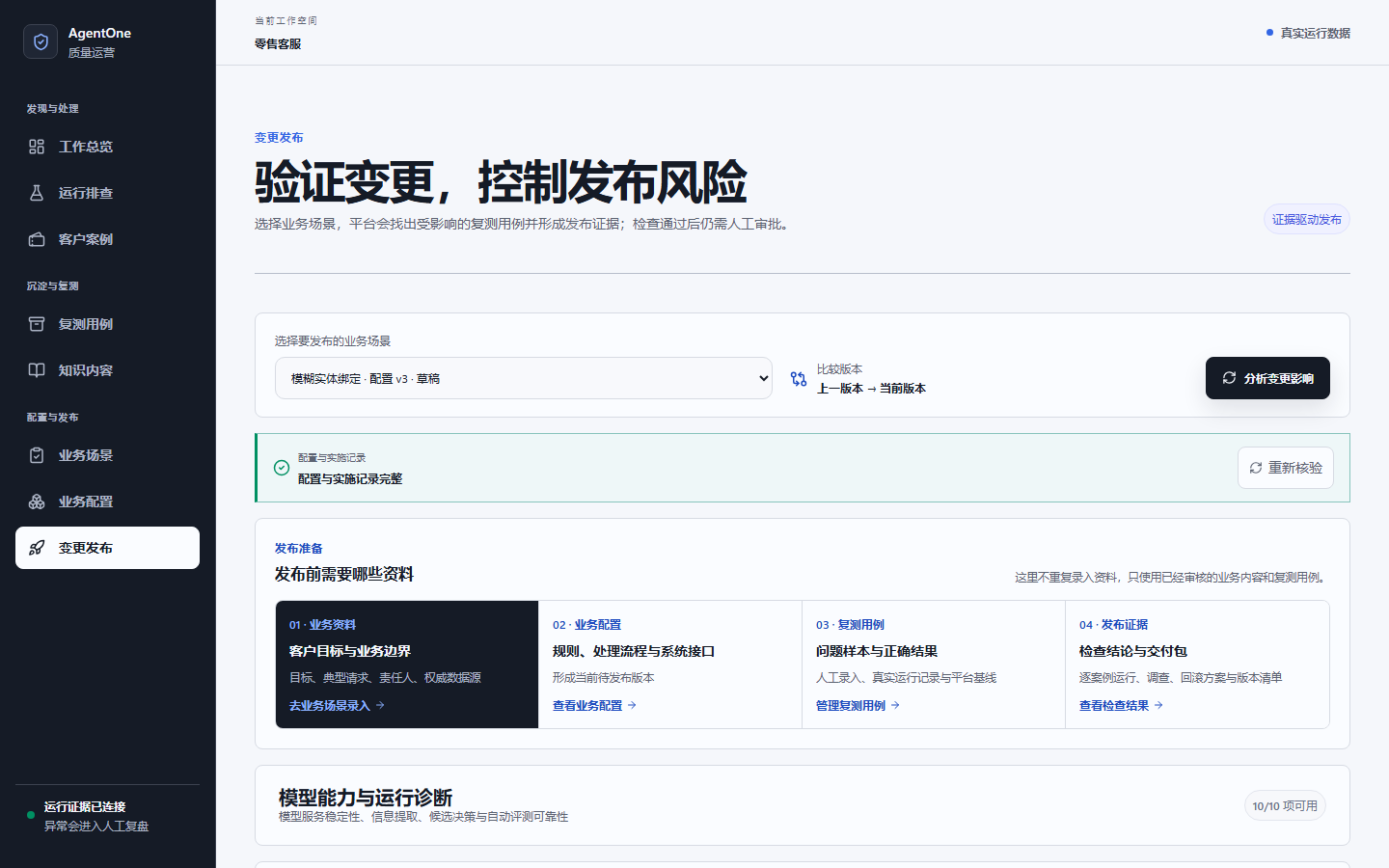Click the refresh icon inside 分析变更影响 button
The image size is (1389, 868).
pos(1229,378)
